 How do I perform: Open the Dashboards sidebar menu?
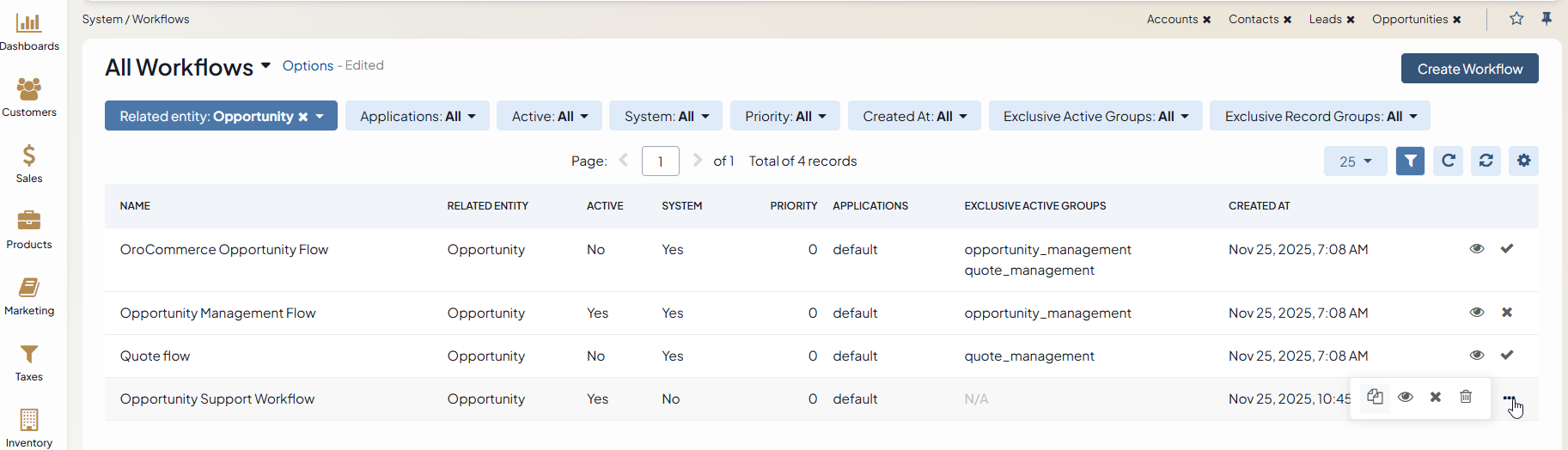pos(29,32)
